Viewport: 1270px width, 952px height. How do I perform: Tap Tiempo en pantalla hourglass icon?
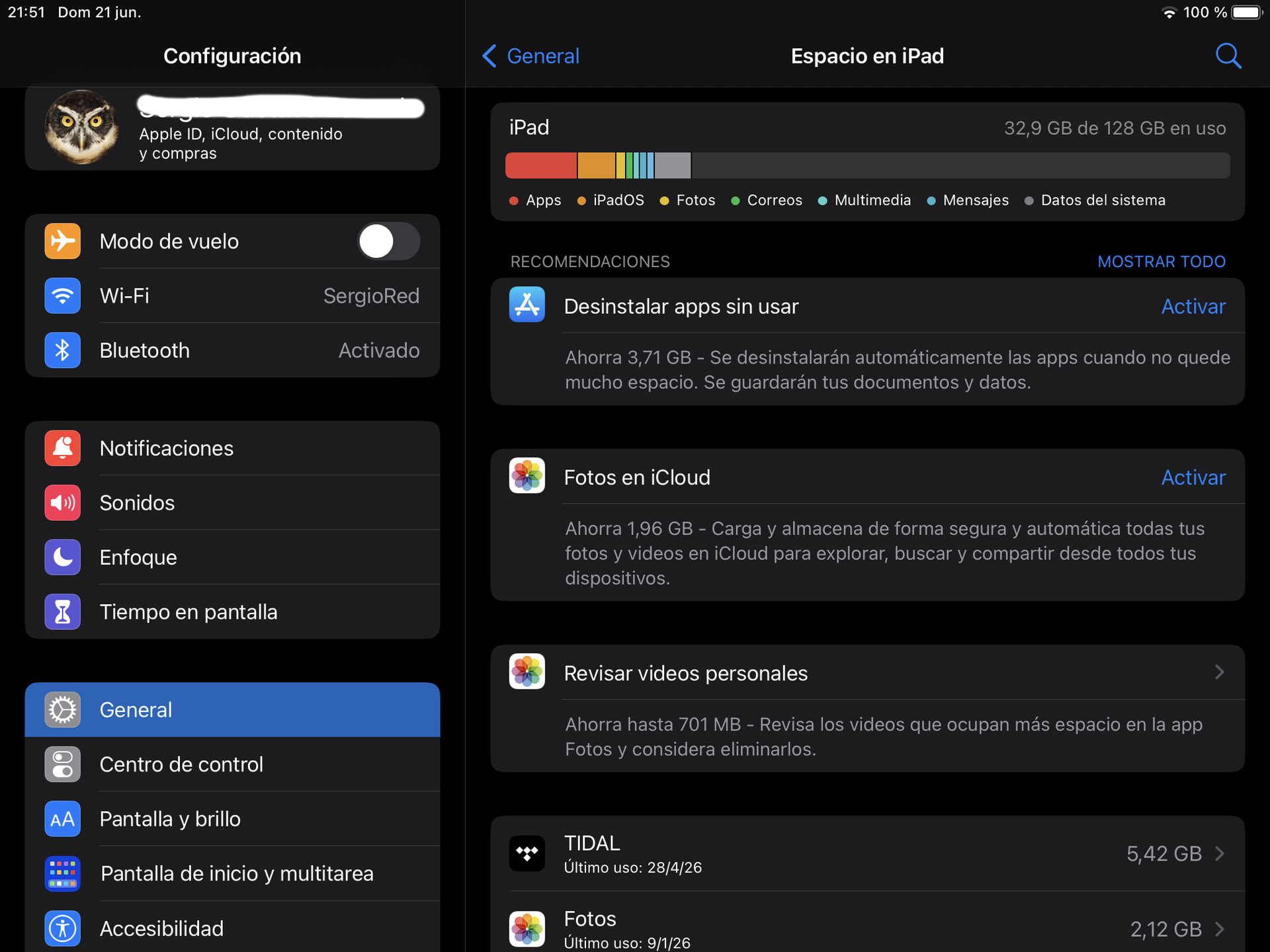(63, 612)
